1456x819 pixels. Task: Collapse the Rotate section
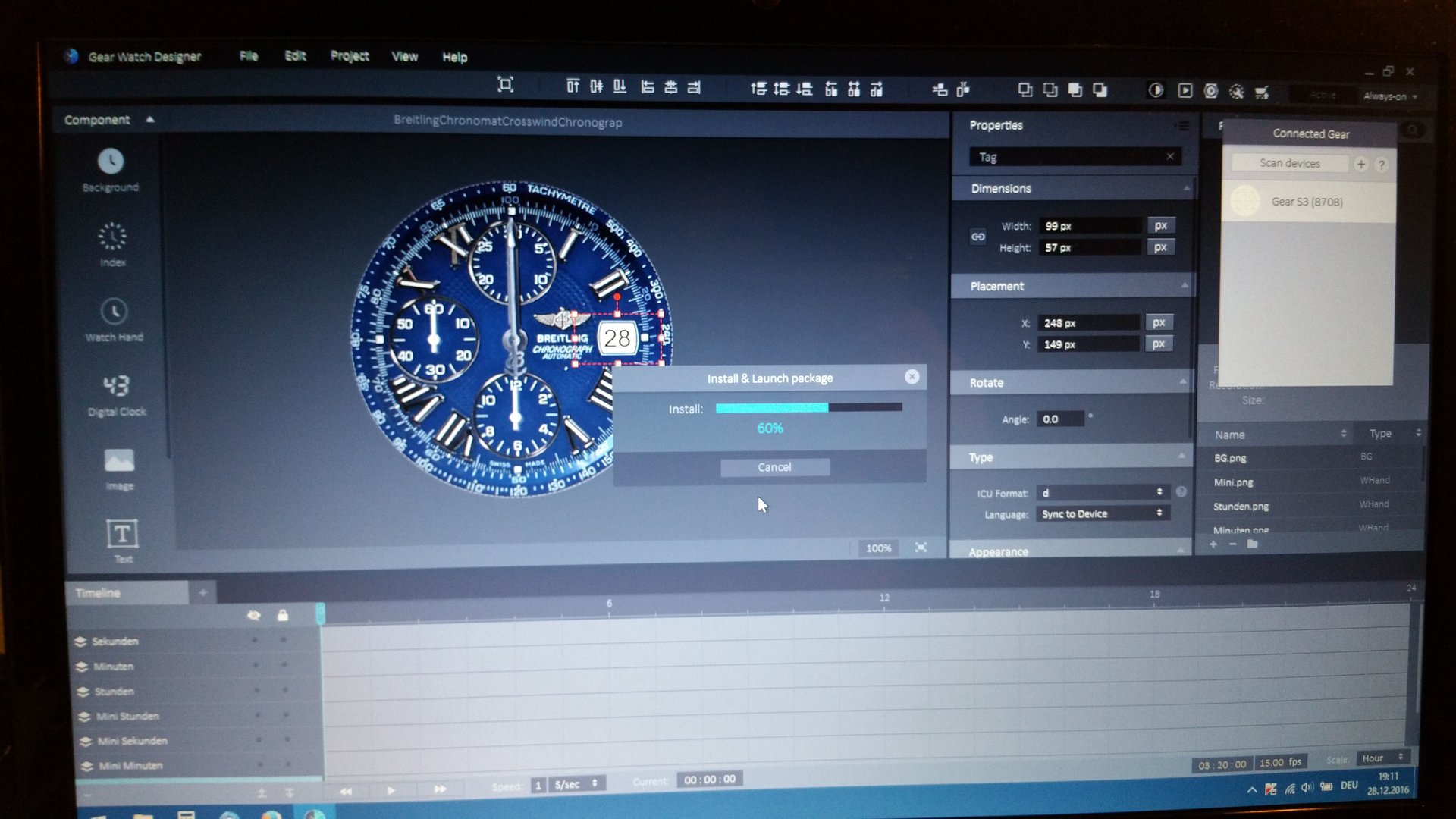(x=1183, y=382)
